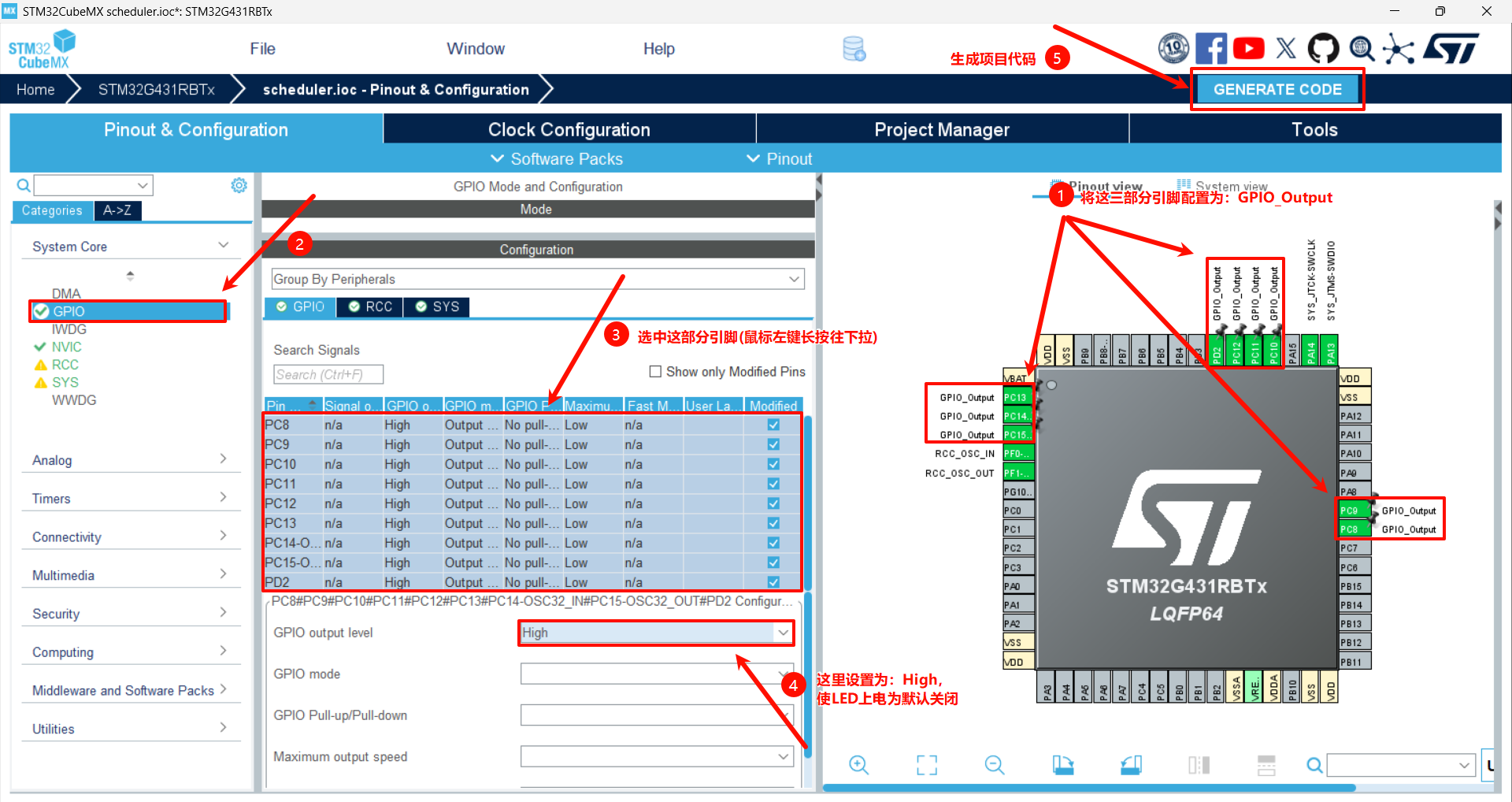Click the PC9 pin on the chip
1512x802 pixels.
coord(1352,511)
